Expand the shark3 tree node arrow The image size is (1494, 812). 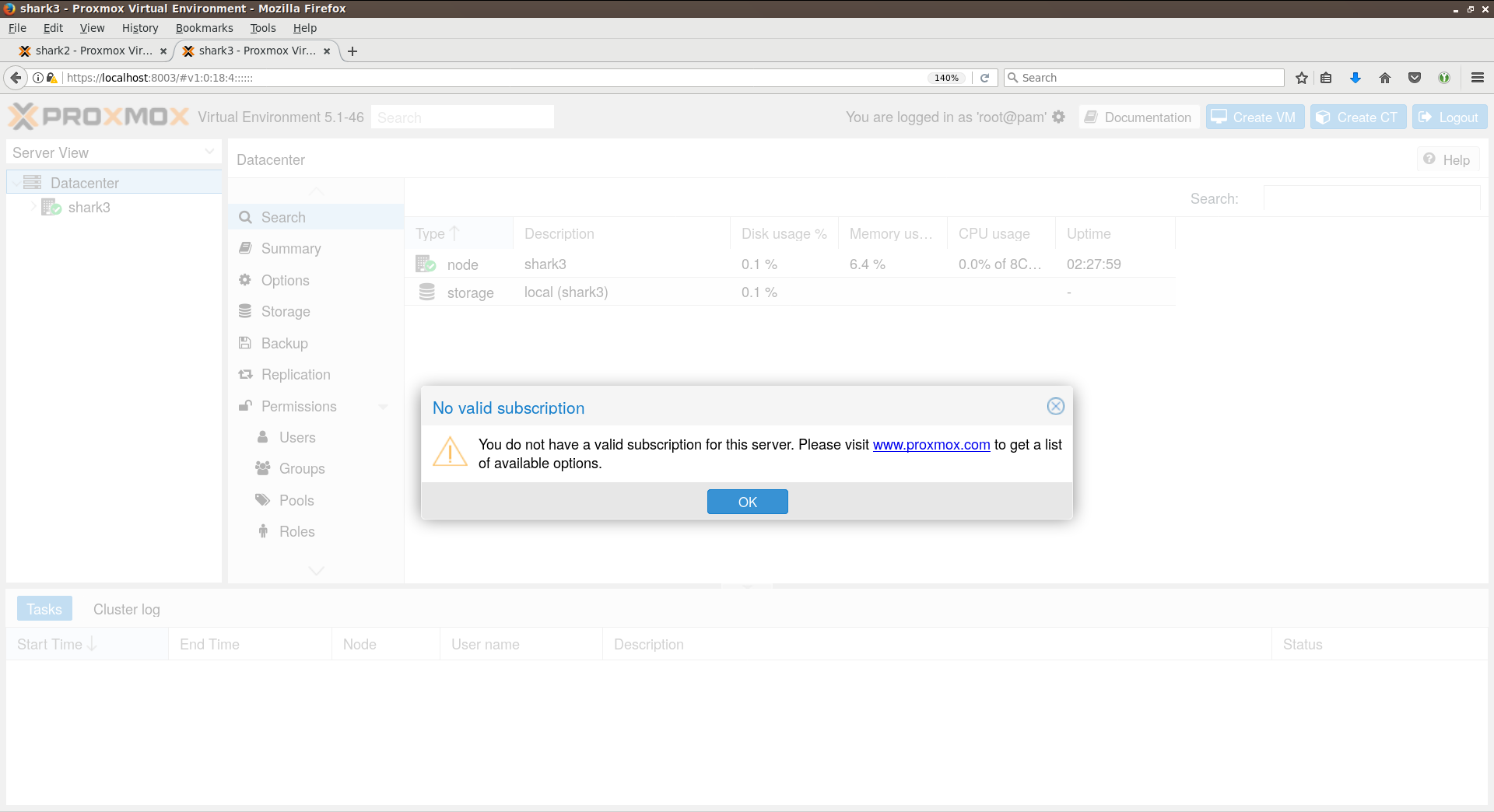[x=33, y=207]
